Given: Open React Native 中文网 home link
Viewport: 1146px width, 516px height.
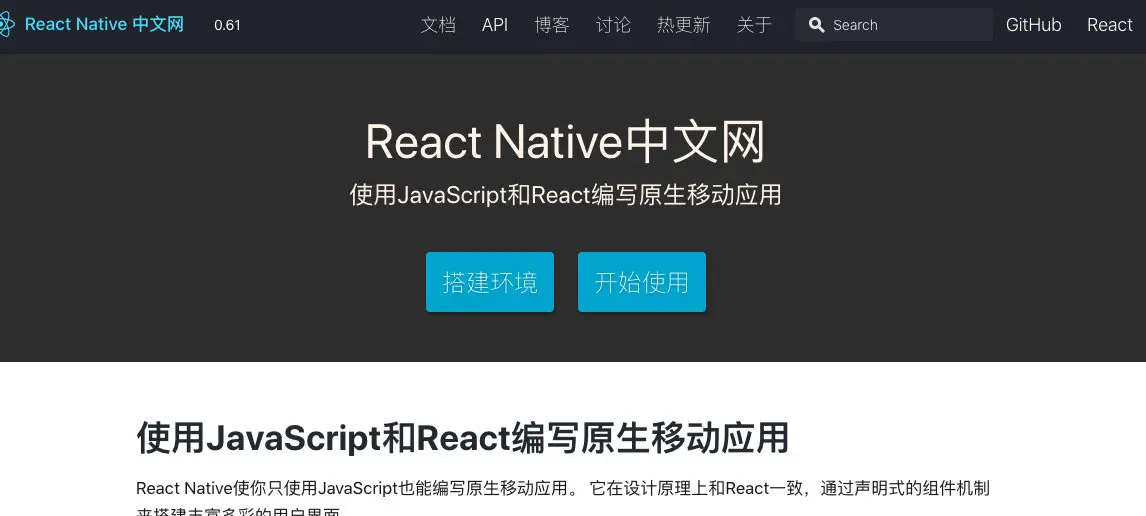Looking at the screenshot, I should (104, 24).
